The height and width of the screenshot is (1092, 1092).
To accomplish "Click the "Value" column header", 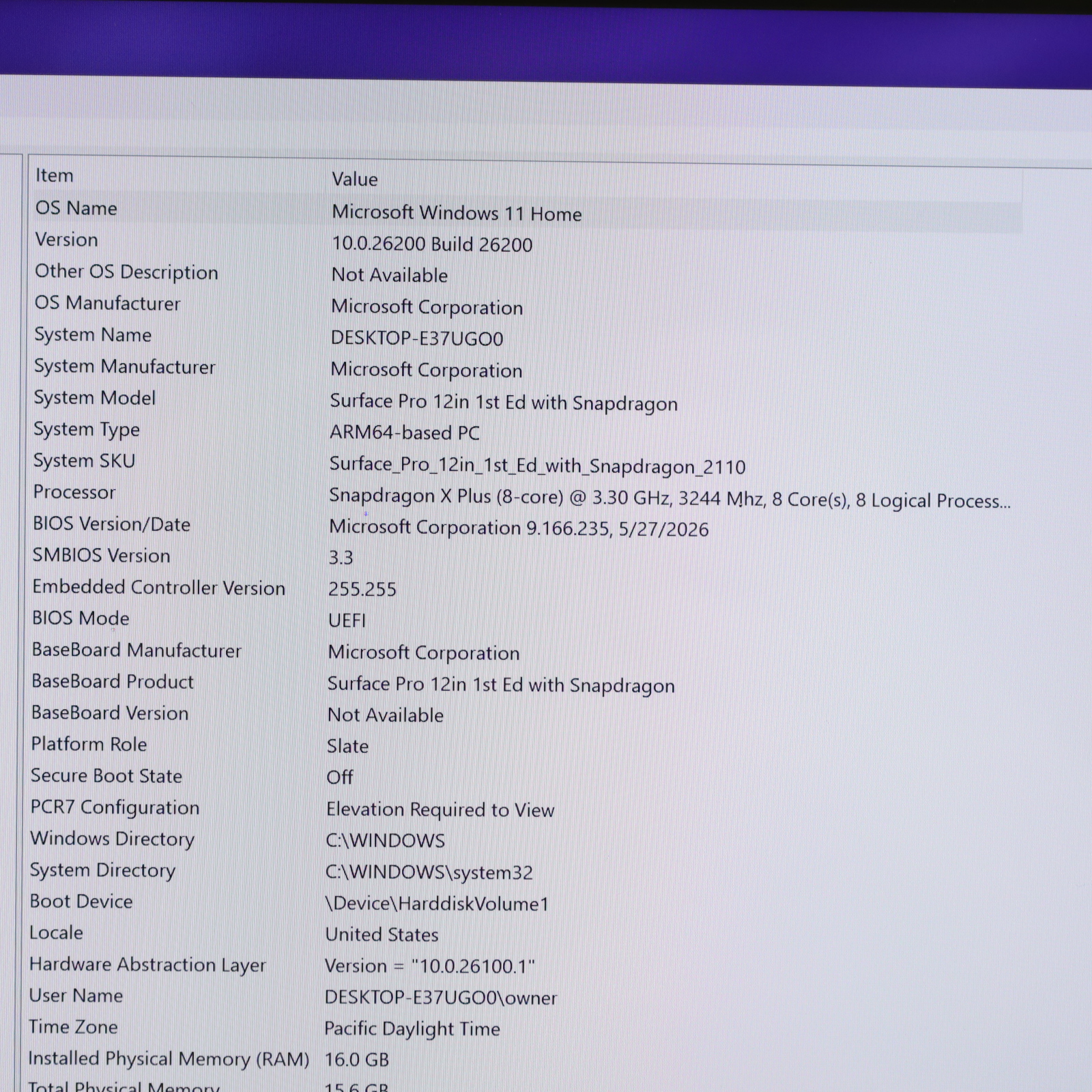I will tap(355, 179).
